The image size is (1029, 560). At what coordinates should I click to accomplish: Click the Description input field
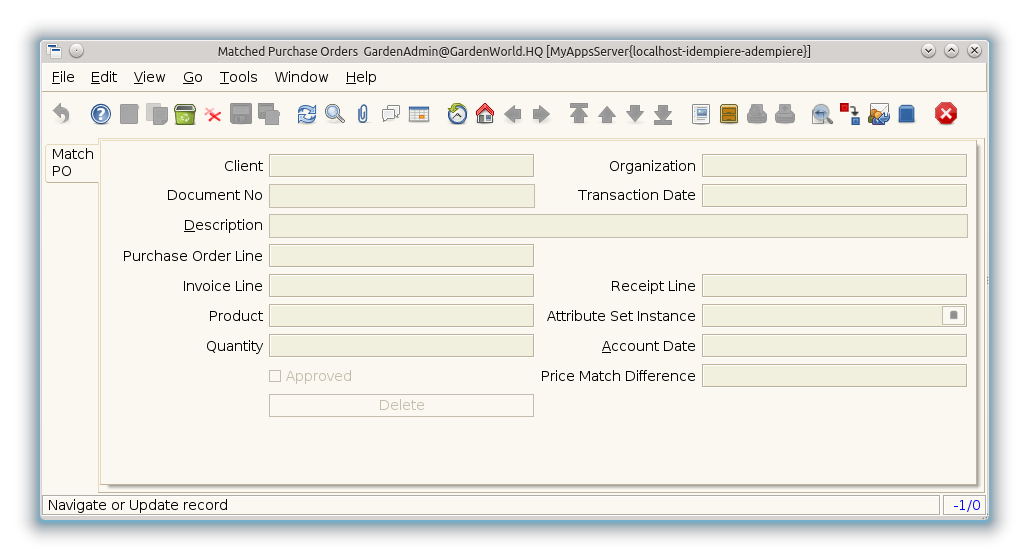pyautogui.click(x=618, y=226)
